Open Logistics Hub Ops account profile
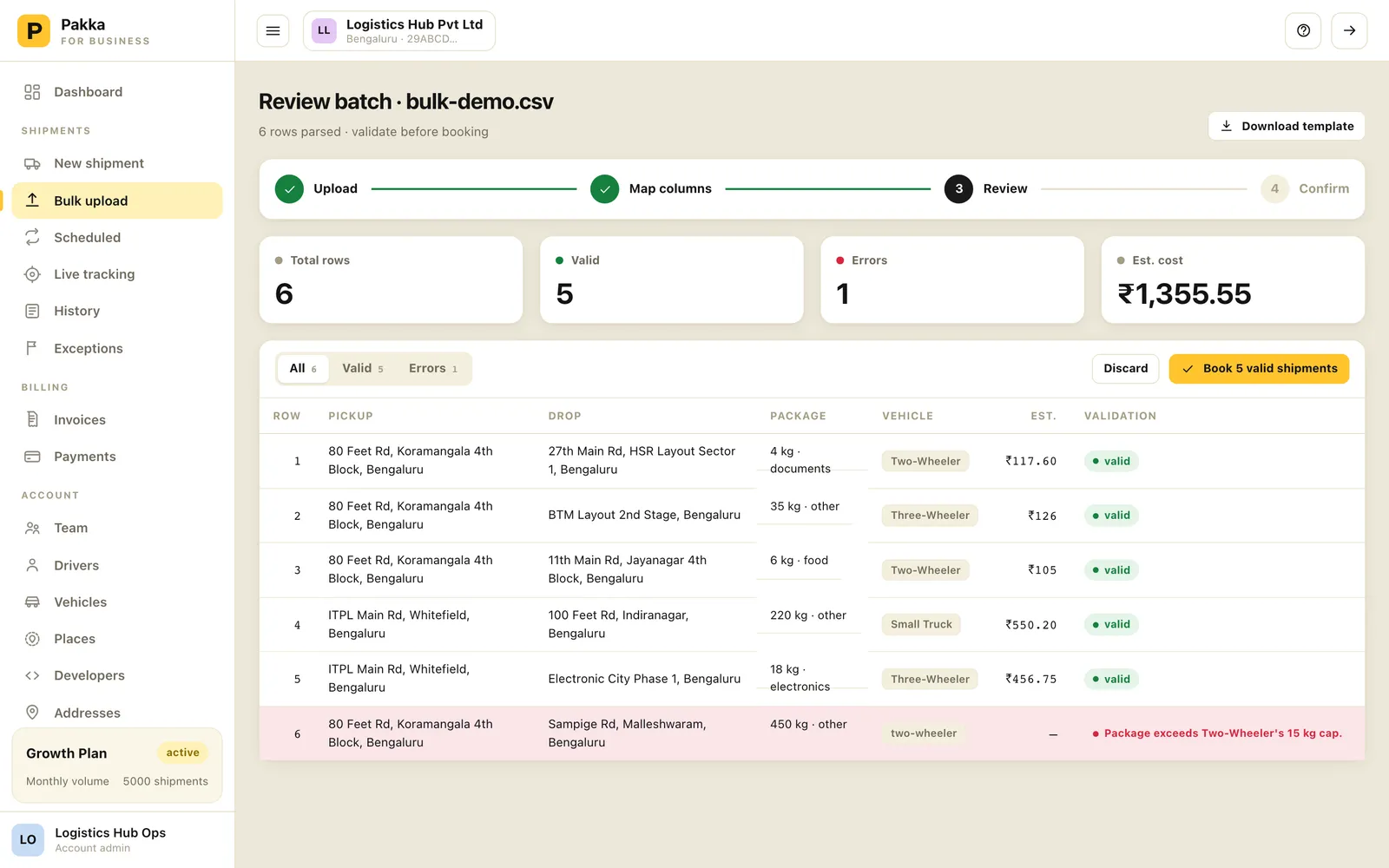The image size is (1389, 868). [117, 839]
